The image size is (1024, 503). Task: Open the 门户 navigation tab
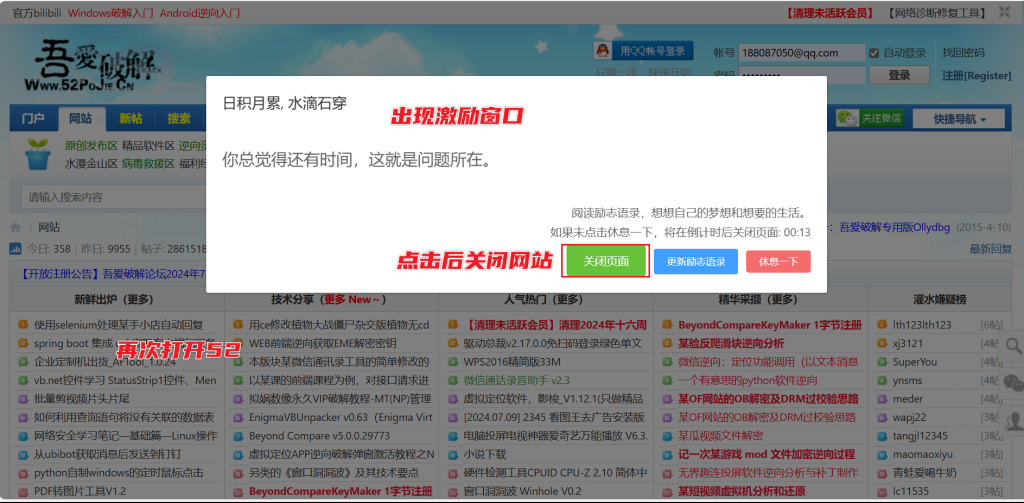coord(33,119)
